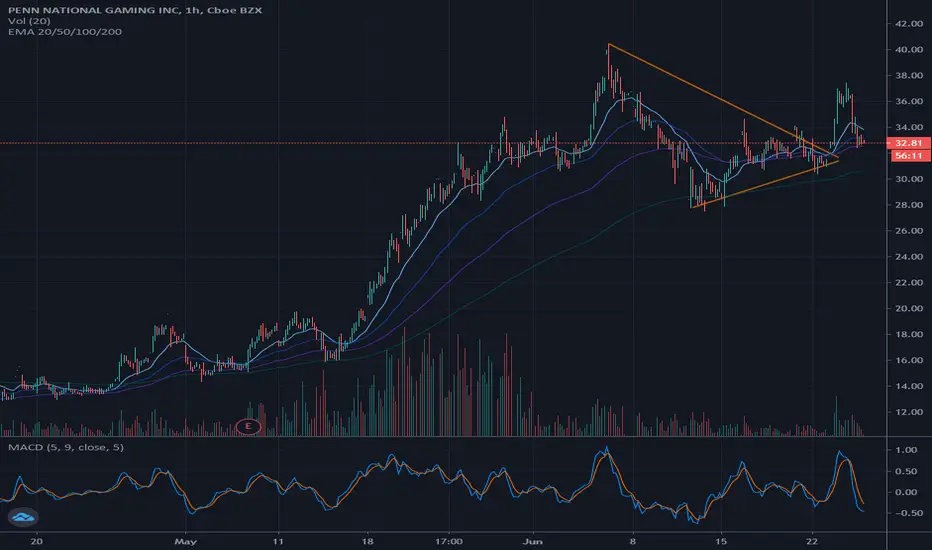Click the 28.00 price axis label
This screenshot has height=550, width=932.
pyautogui.click(x=909, y=205)
